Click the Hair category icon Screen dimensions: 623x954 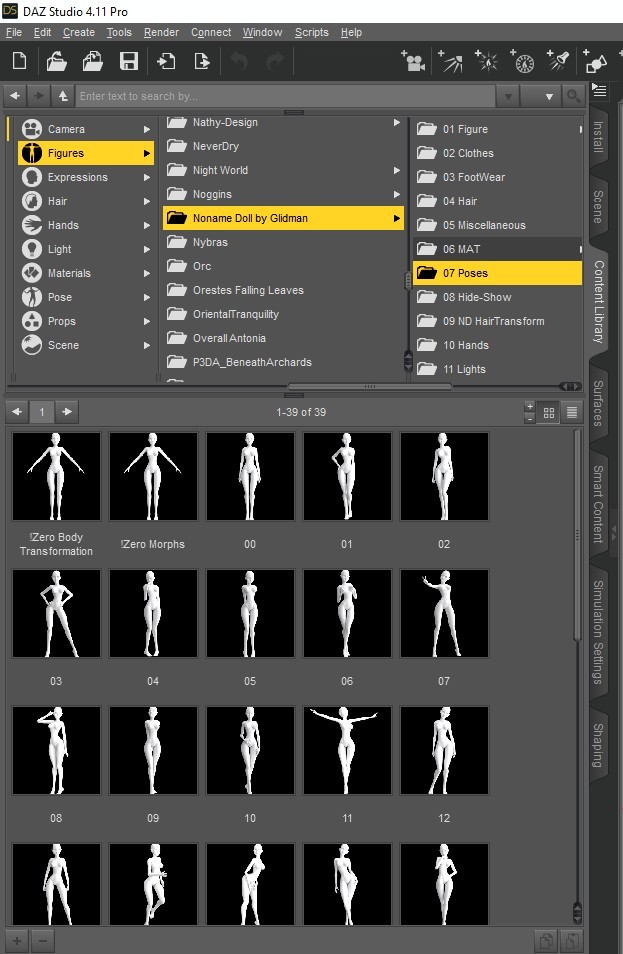[x=32, y=201]
